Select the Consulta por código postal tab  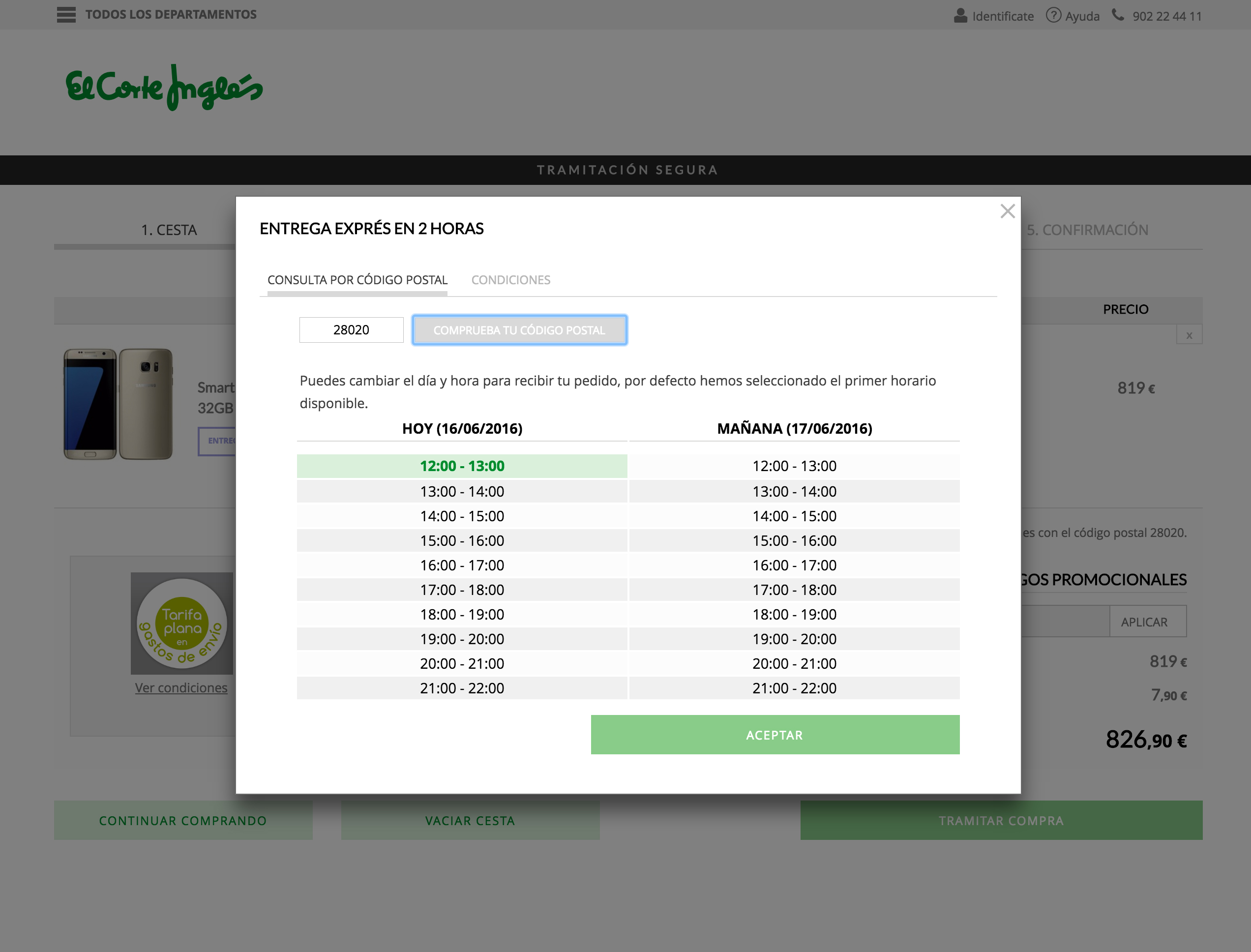coord(357,280)
